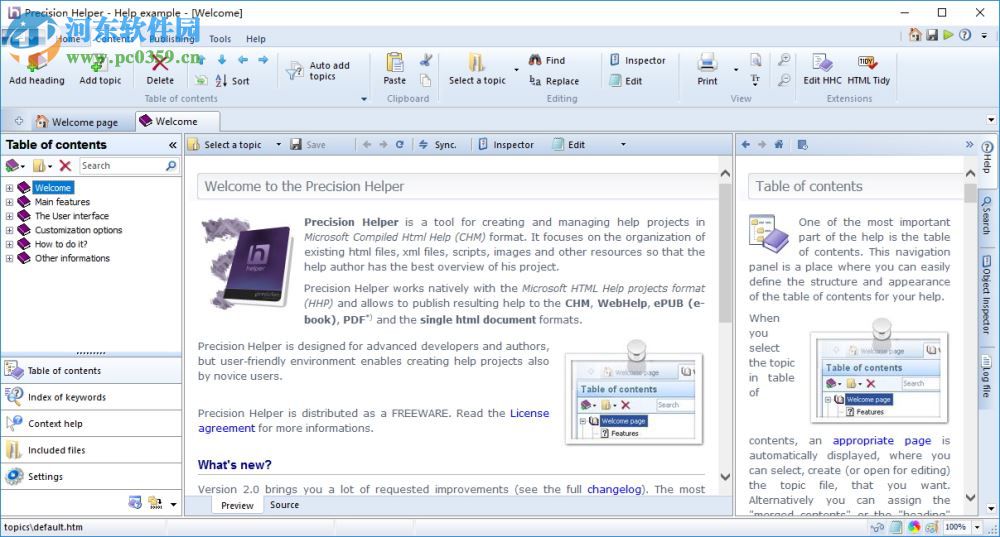Collapse the Table of contents panel

172,145
